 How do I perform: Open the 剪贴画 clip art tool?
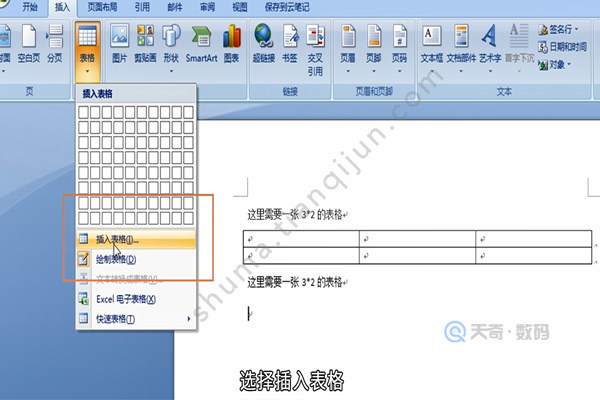(x=145, y=44)
